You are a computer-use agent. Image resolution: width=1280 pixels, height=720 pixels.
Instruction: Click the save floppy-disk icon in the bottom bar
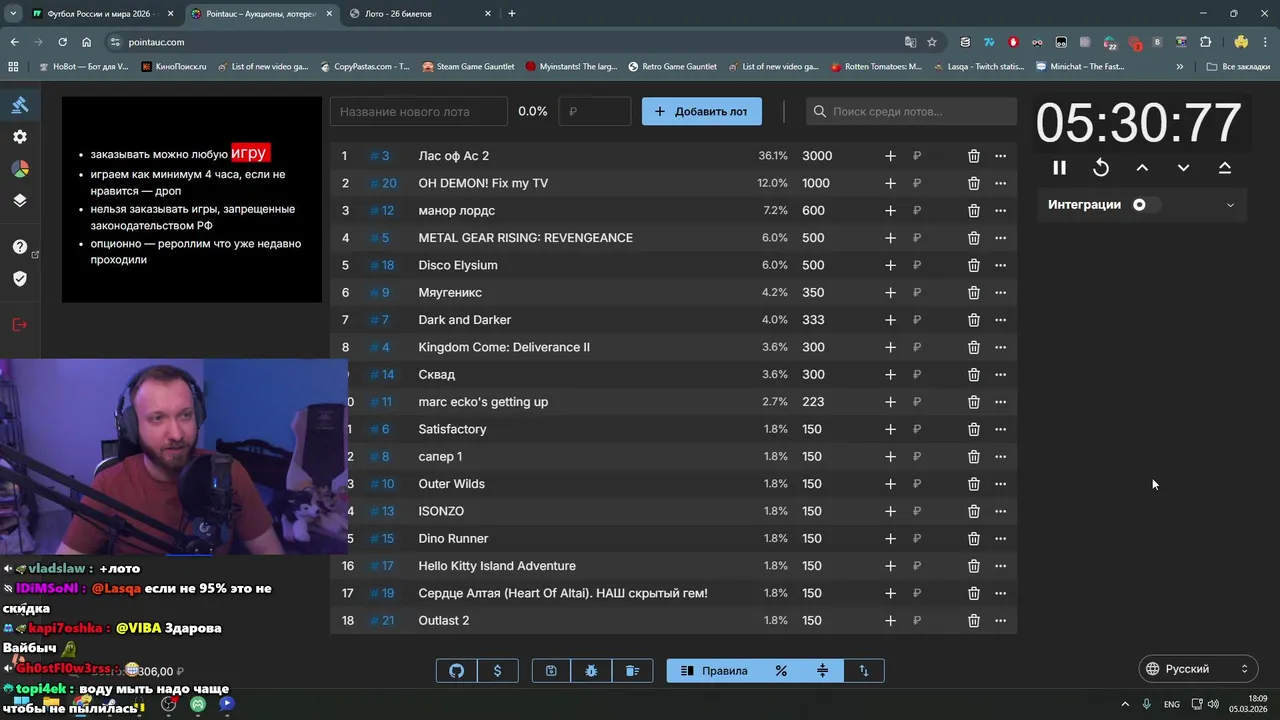tap(551, 671)
